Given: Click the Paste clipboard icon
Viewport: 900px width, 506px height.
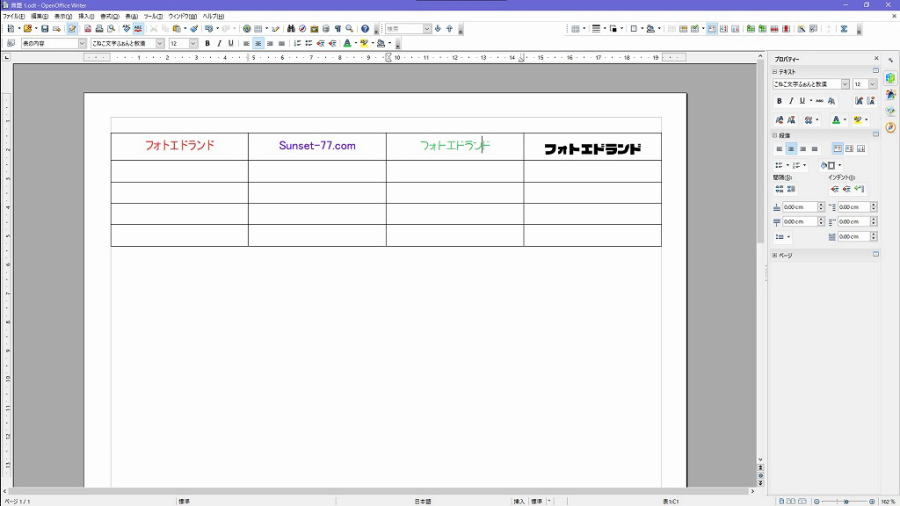Looking at the screenshot, I should (176, 29).
